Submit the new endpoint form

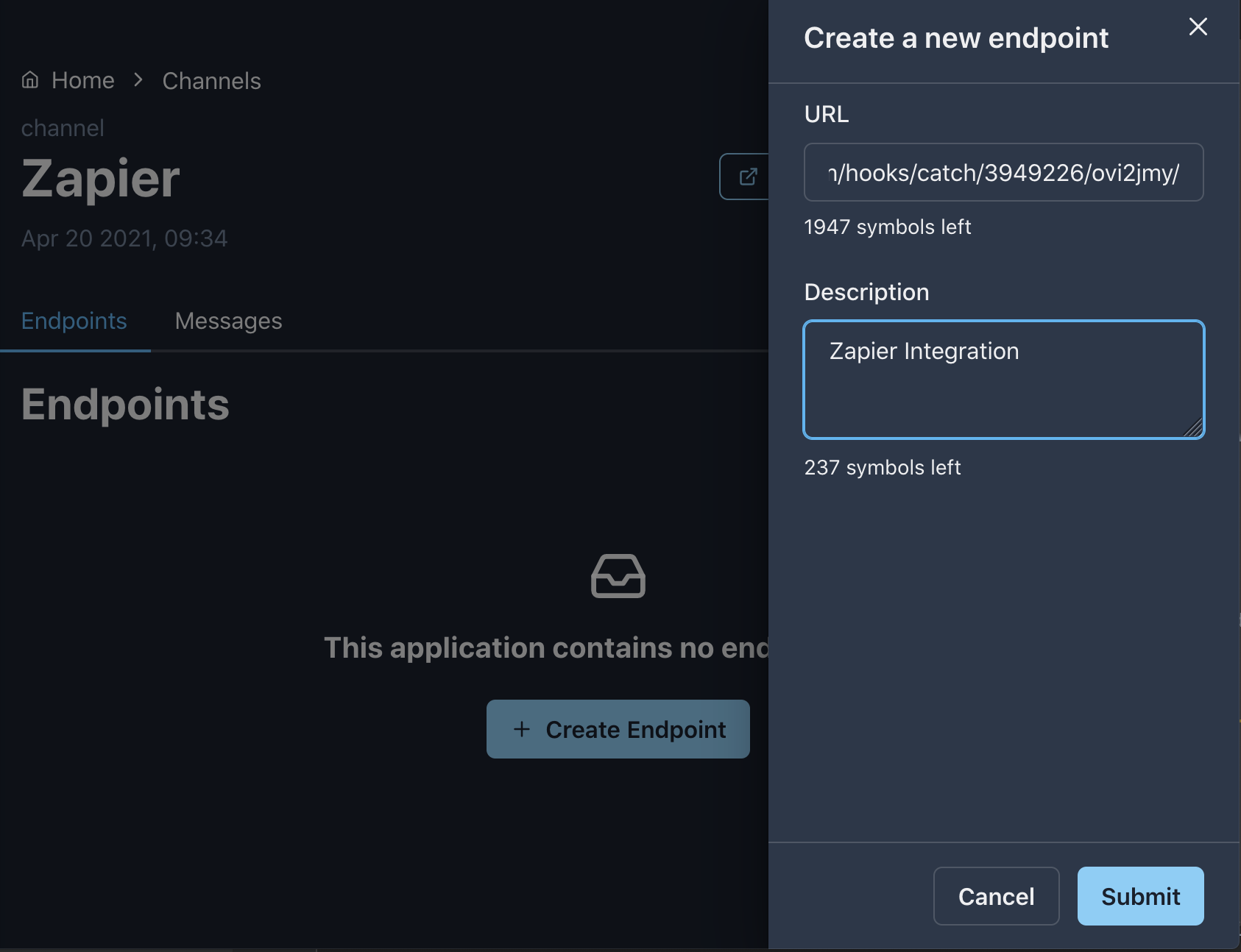pos(1140,896)
